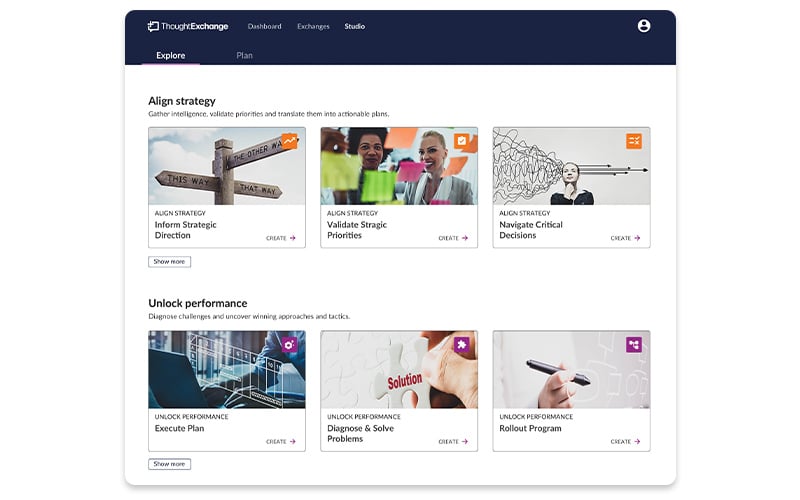Select the Validate Stragic Priorities title
This screenshot has height=500, width=800.
coord(357,230)
